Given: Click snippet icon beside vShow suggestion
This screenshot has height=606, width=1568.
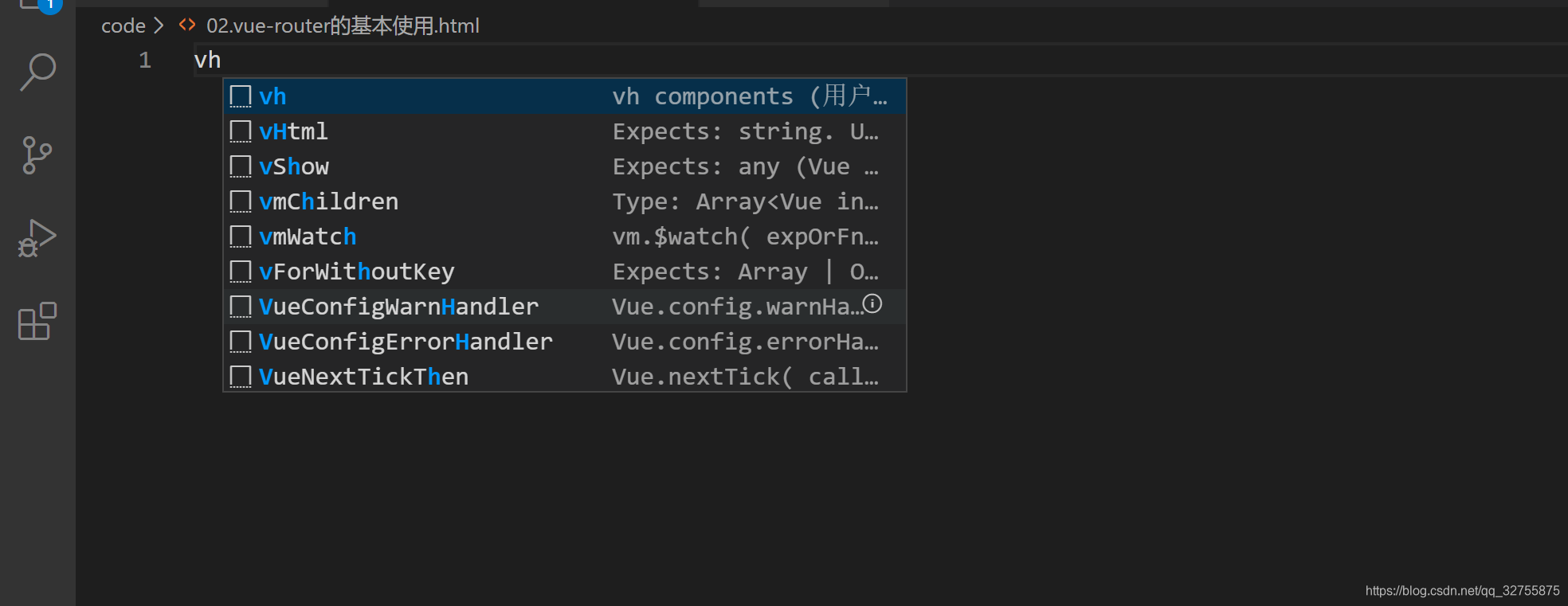Looking at the screenshot, I should tap(241, 166).
